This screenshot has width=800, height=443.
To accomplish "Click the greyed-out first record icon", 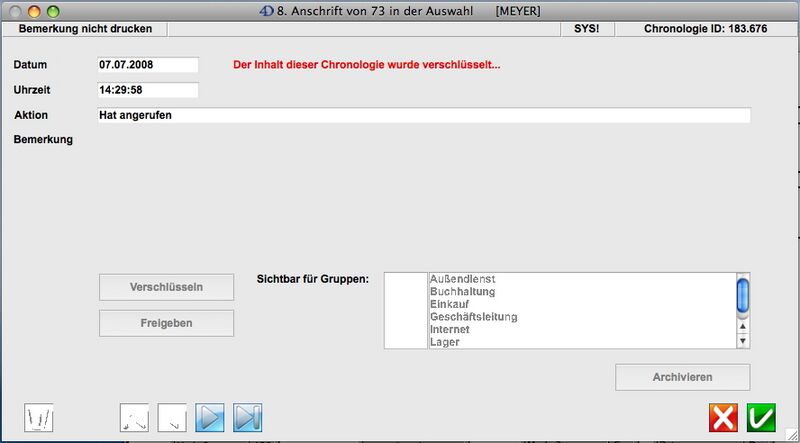I will coord(134,417).
